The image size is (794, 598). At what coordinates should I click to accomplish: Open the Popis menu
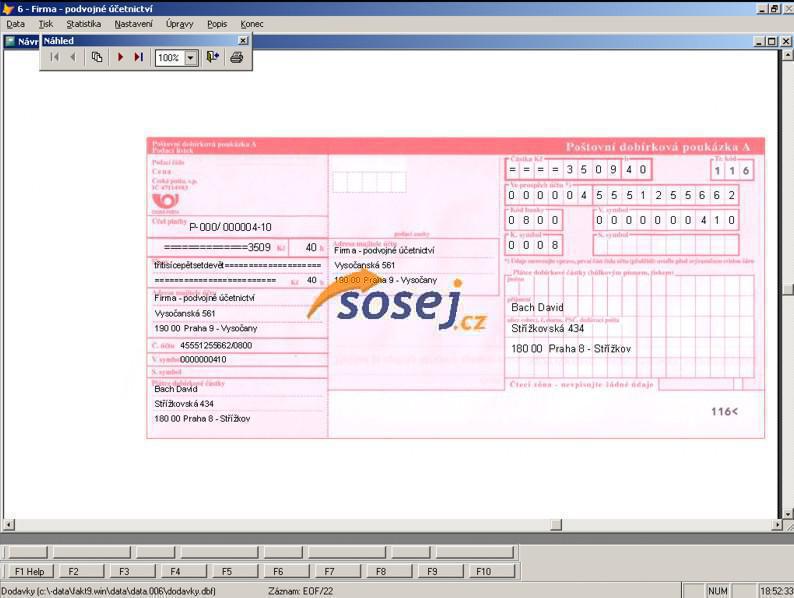217,24
